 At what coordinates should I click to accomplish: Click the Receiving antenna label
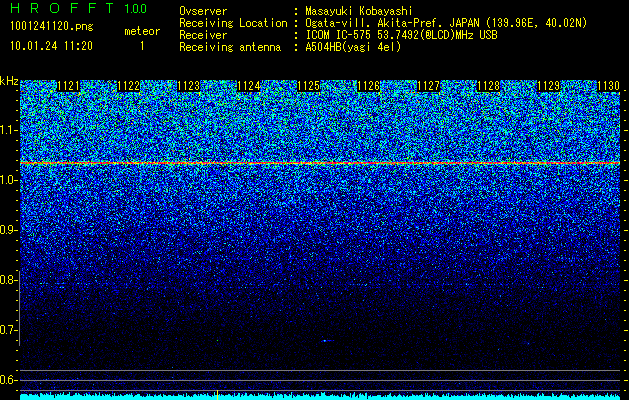[230, 47]
